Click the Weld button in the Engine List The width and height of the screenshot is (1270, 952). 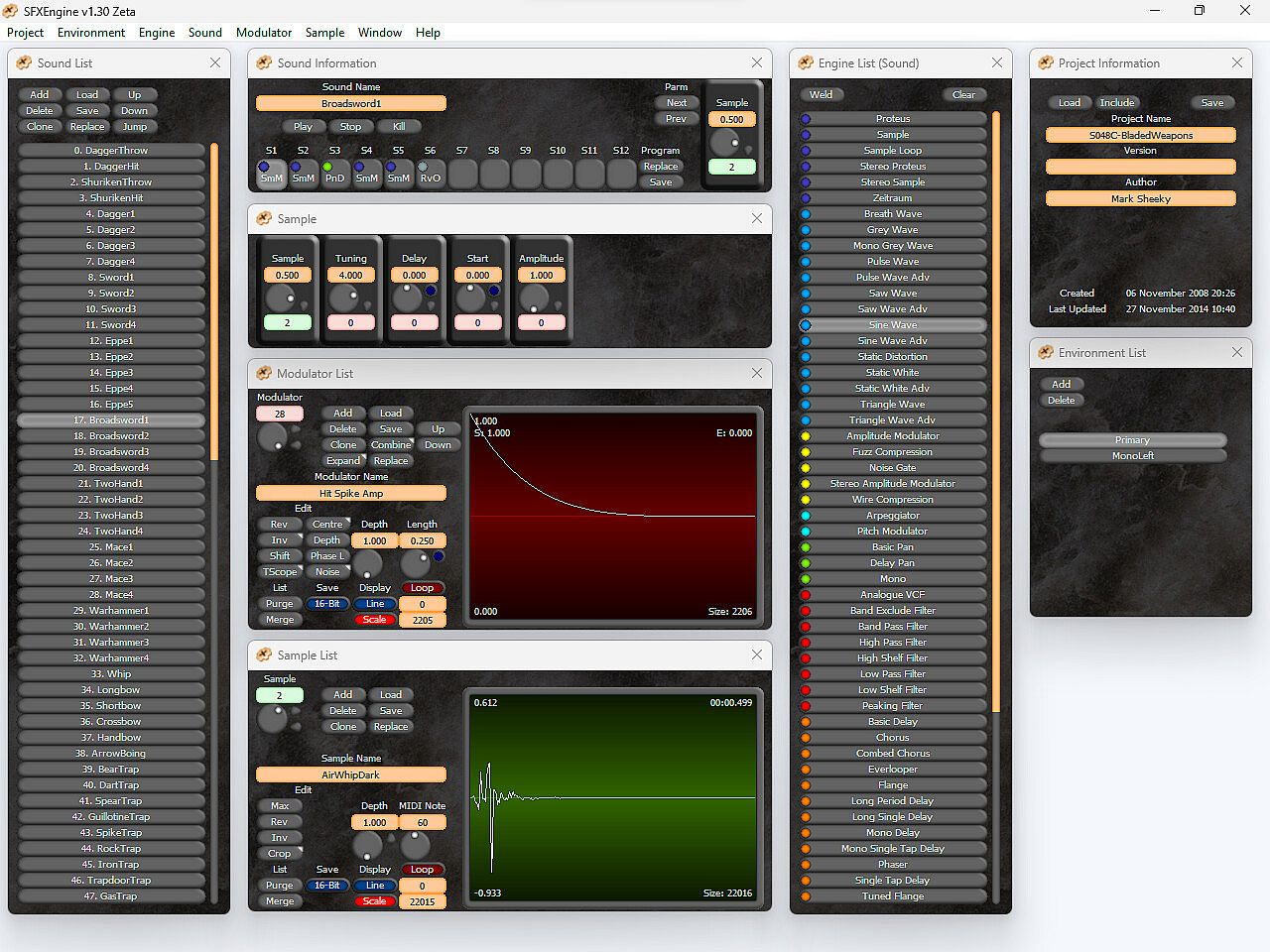coord(821,95)
